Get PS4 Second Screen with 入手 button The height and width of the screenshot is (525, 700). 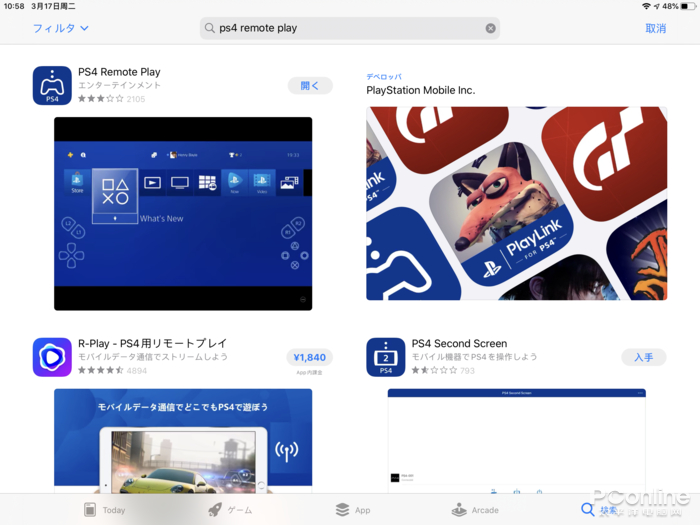tap(644, 357)
